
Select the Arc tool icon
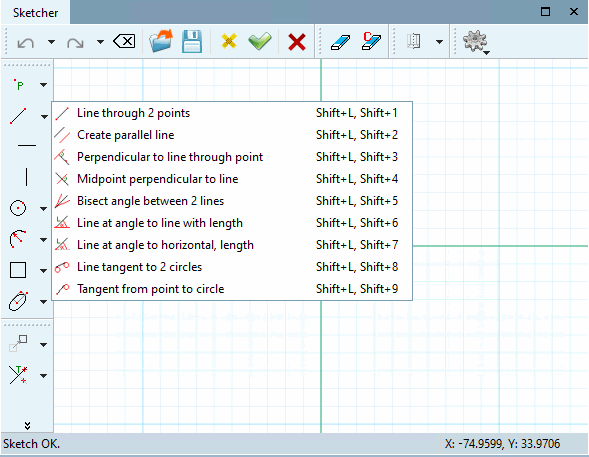point(18,239)
